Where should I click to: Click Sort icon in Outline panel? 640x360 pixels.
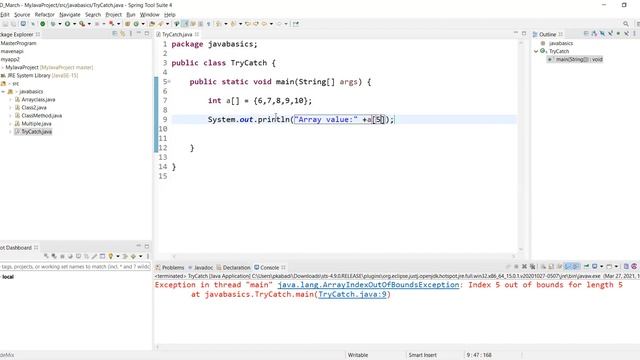point(594,34)
